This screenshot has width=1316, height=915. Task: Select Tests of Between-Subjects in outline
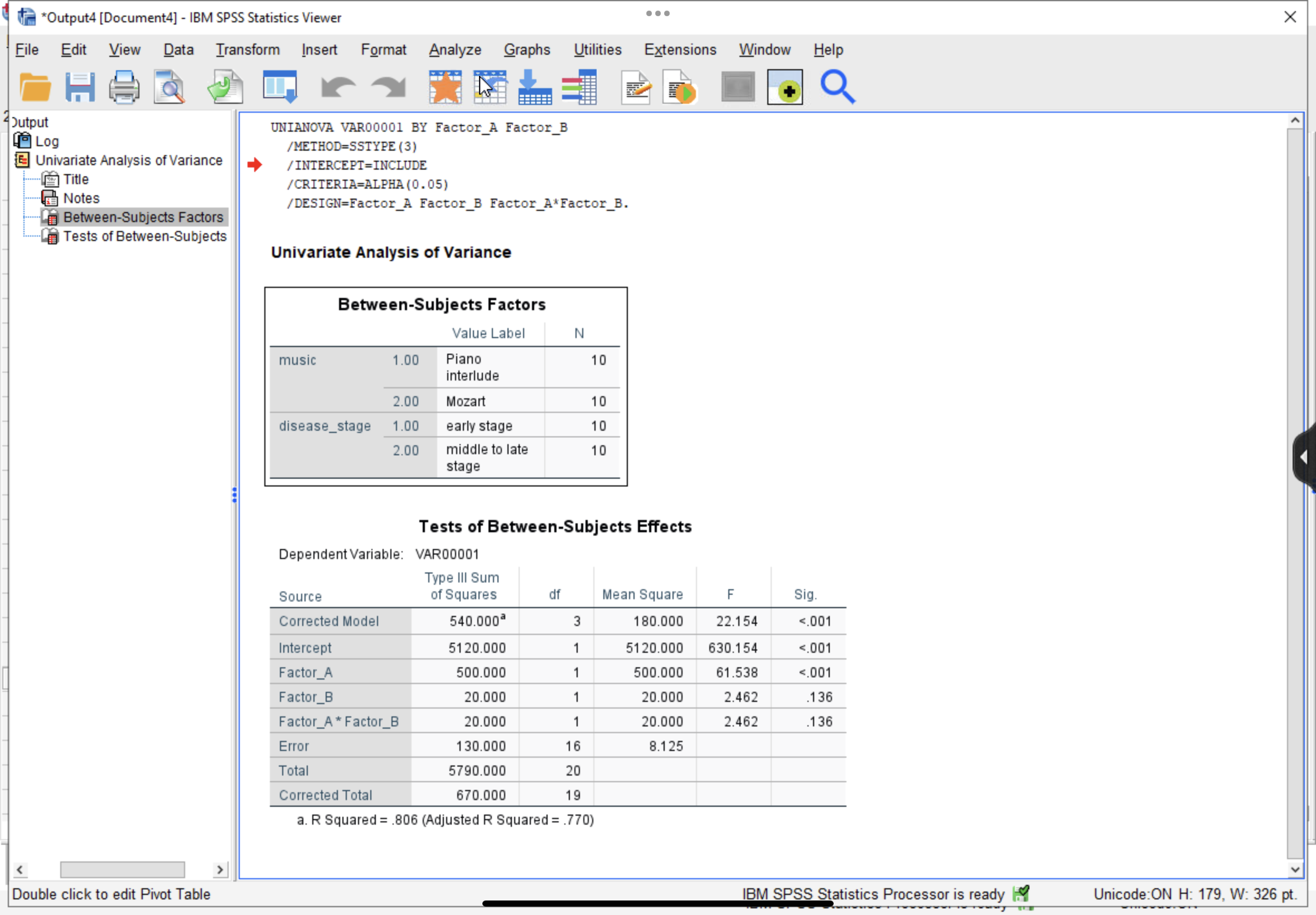(144, 236)
